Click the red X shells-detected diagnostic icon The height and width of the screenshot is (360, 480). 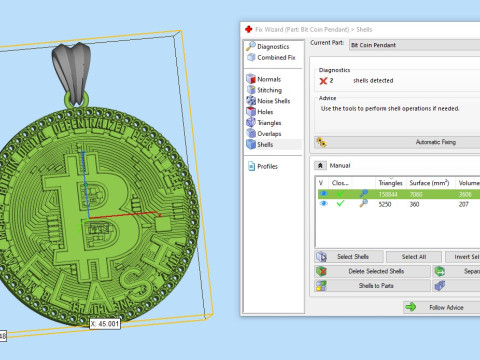[x=323, y=81]
